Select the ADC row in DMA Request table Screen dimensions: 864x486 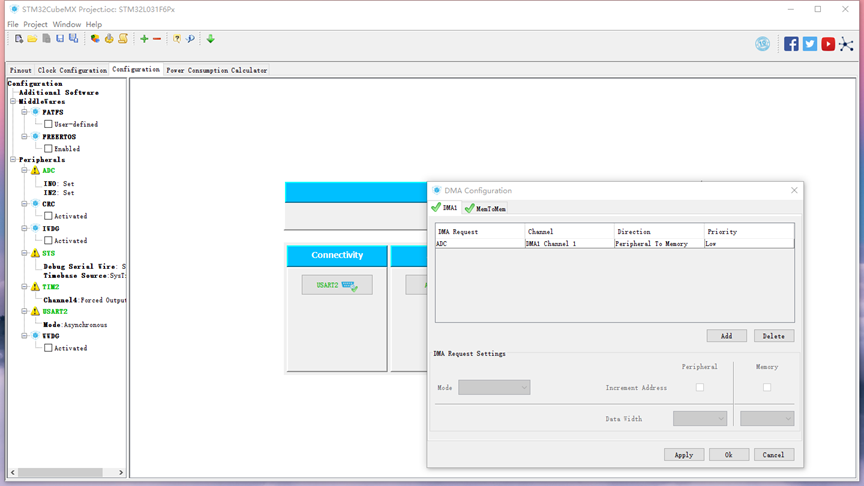click(615, 243)
